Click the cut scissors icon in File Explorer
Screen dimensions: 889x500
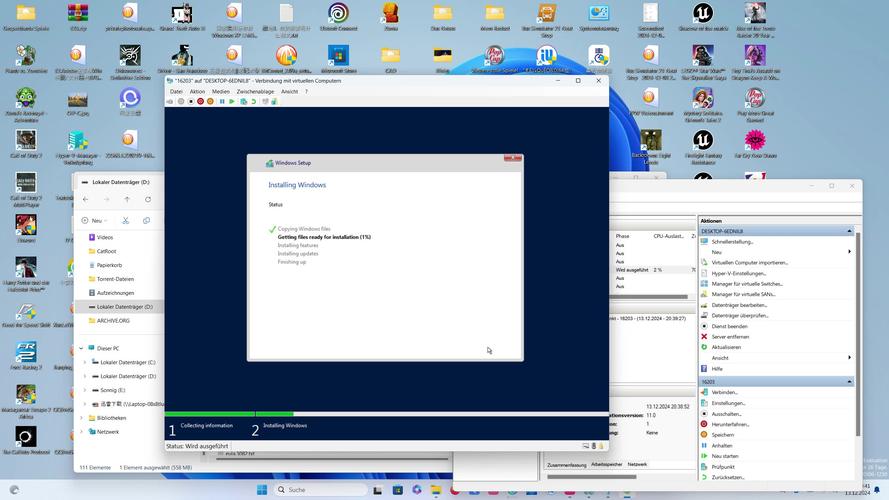coord(125,220)
